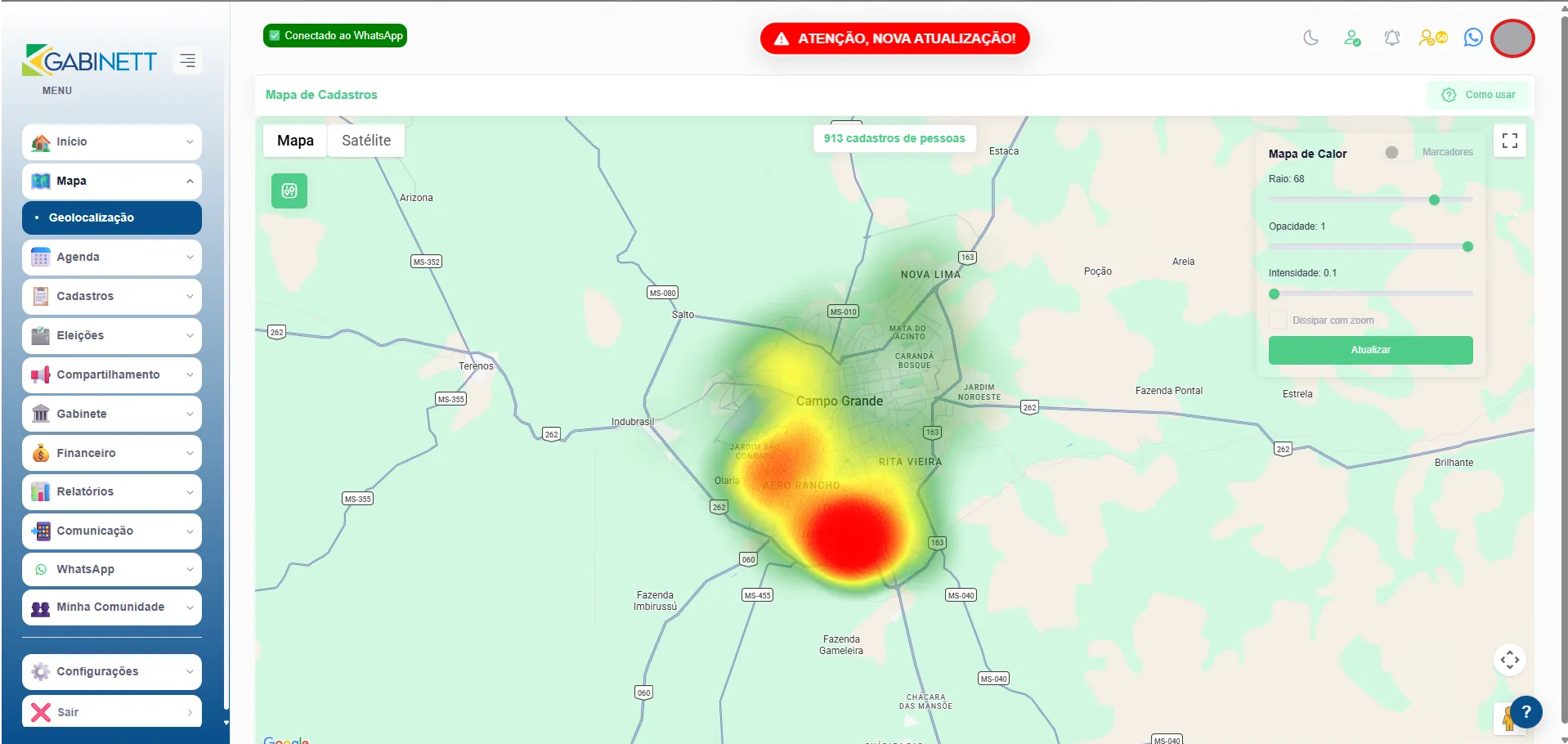
Task: Toggle dark mode moon icon
Action: click(x=1311, y=38)
